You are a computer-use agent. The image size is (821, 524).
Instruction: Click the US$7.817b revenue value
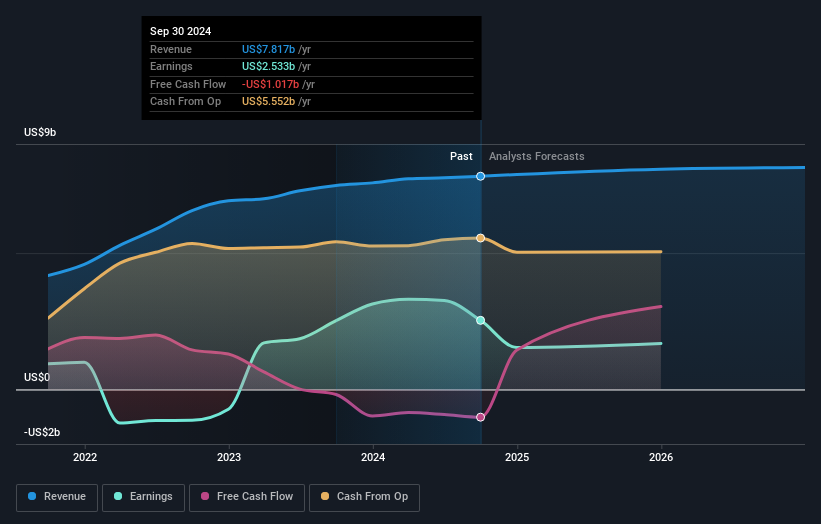coord(268,49)
